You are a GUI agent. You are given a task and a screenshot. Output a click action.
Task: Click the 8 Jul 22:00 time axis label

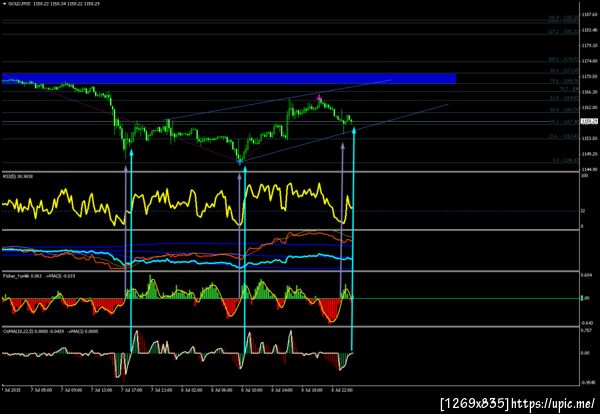click(x=342, y=390)
